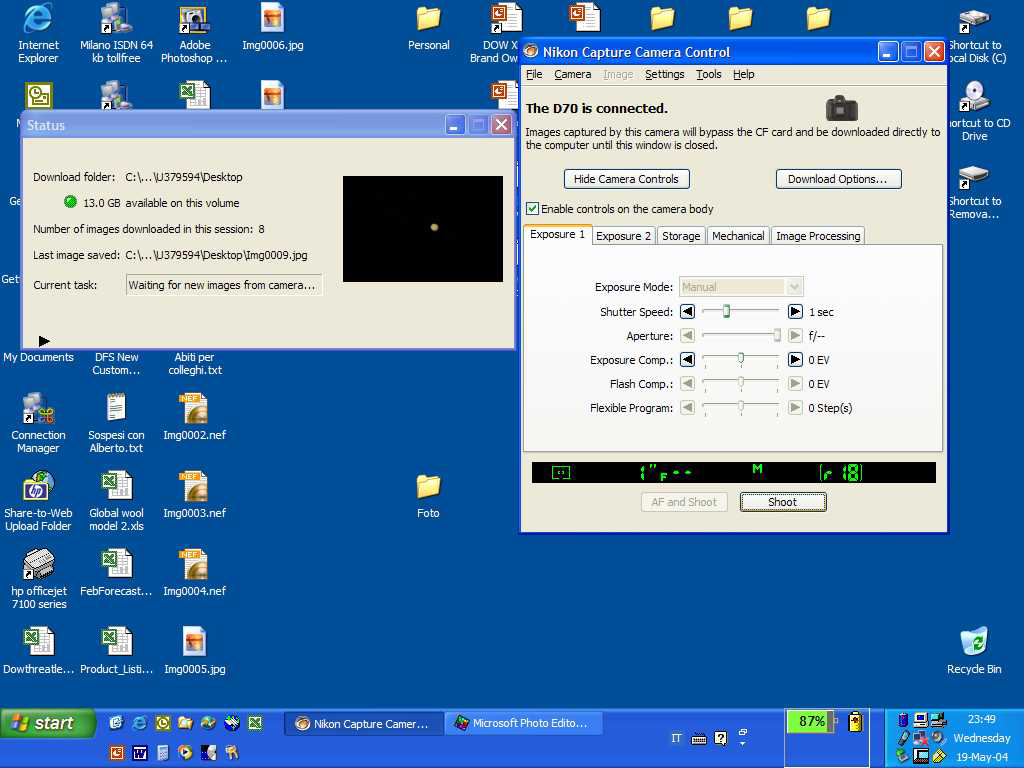Click the expand arrow in Status window
The image size is (1024, 768).
44,341
